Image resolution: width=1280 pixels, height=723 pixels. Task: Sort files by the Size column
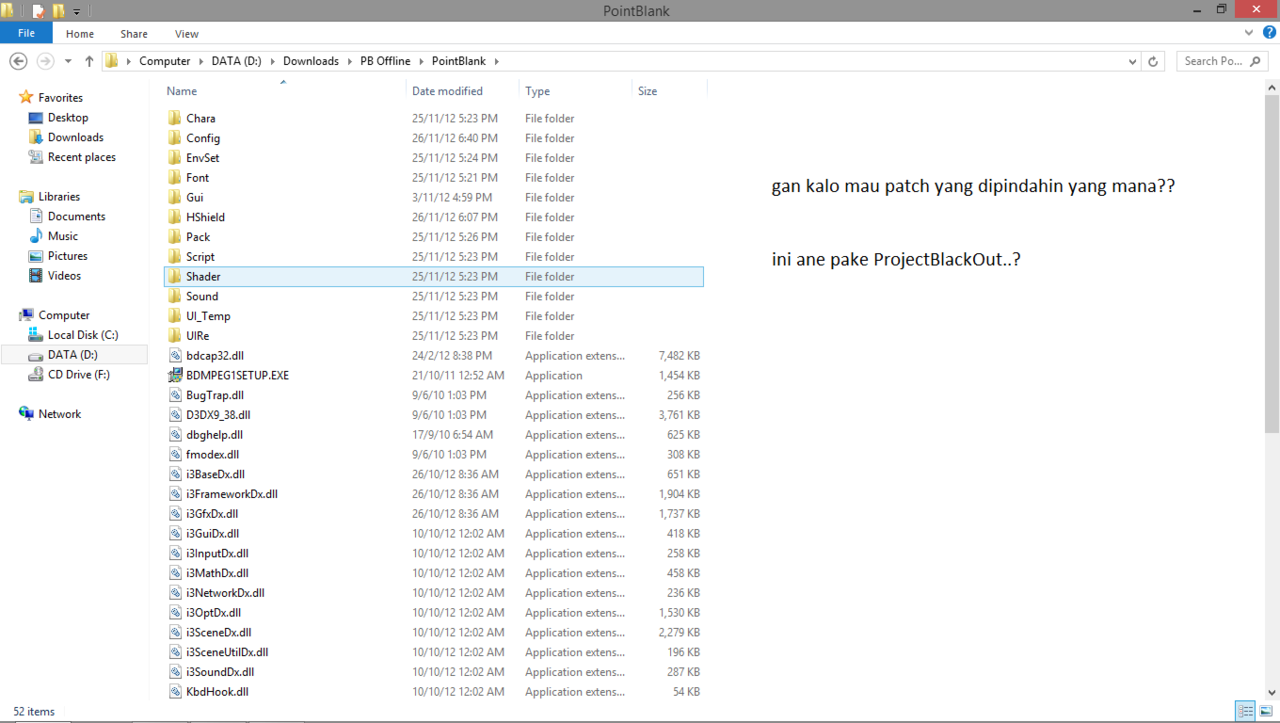648,91
